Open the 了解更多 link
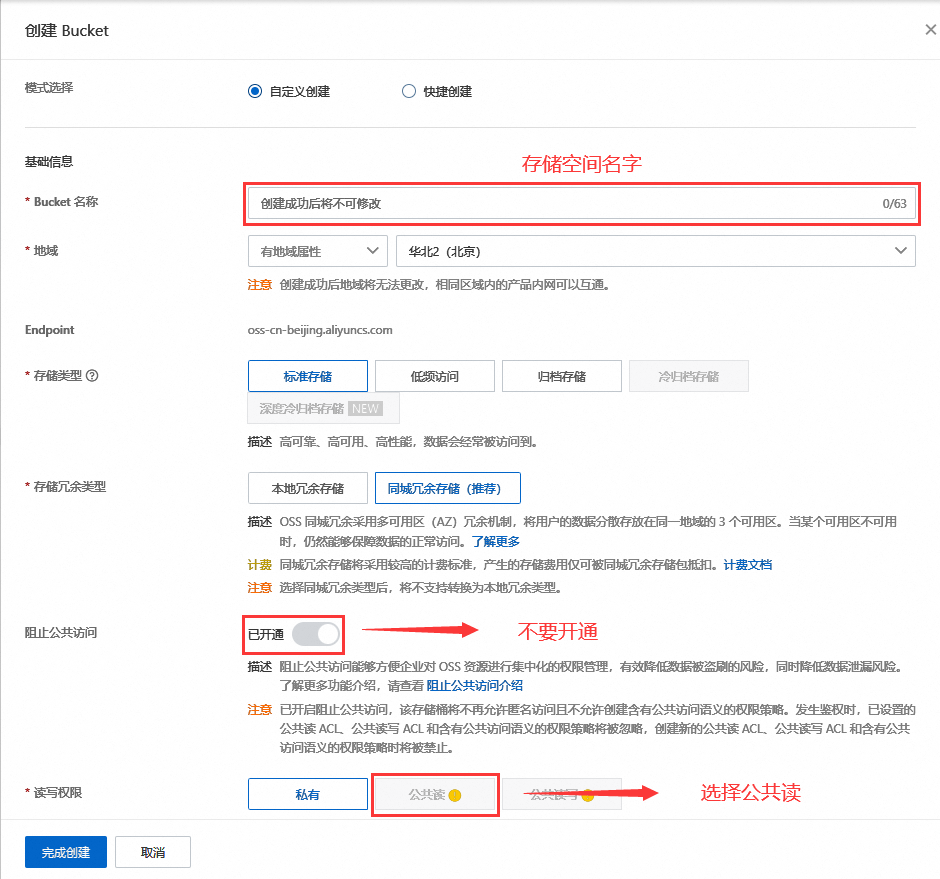Viewport: 940px width, 879px height. click(x=495, y=542)
